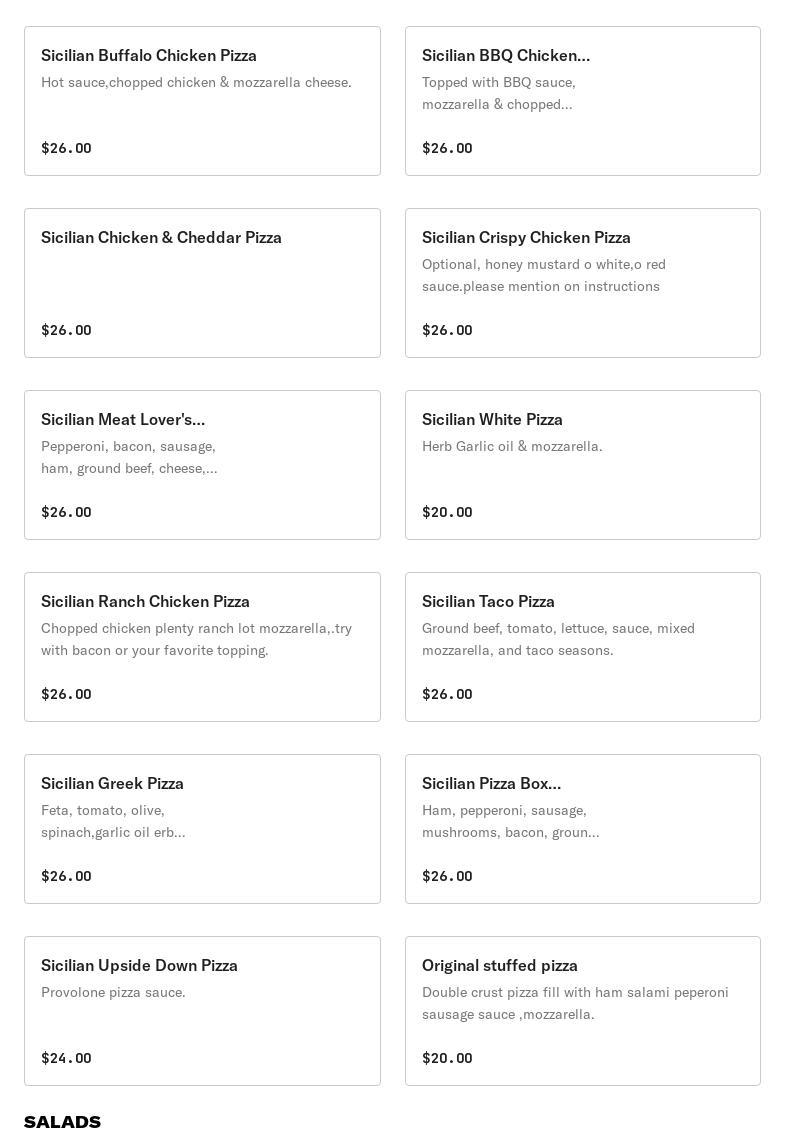Open the Original stuffed pizza card
The height and width of the screenshot is (1138, 785).
point(583,1011)
